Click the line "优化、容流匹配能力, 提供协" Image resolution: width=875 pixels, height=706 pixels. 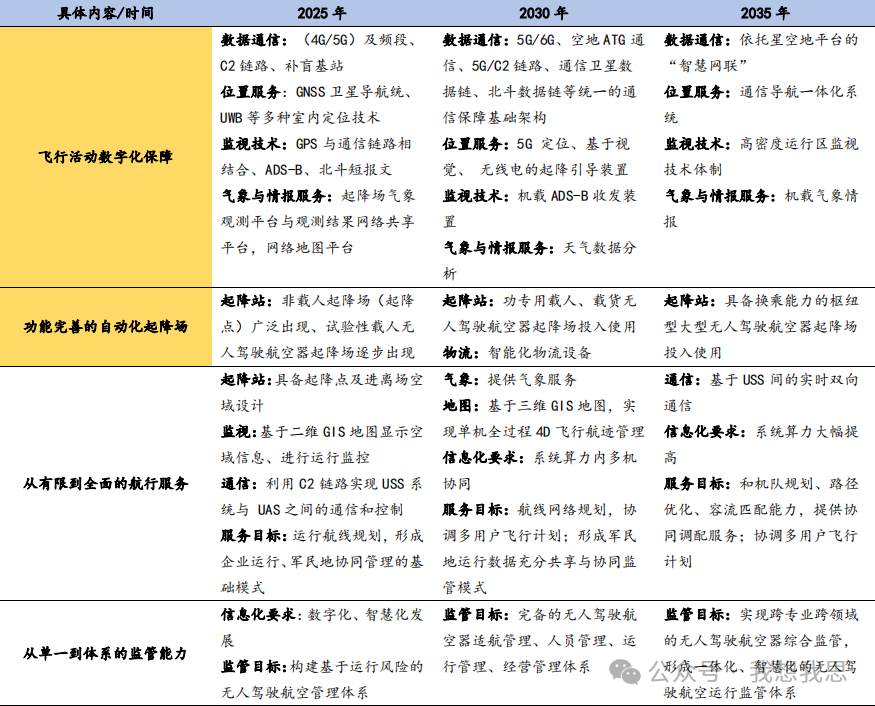(761, 510)
